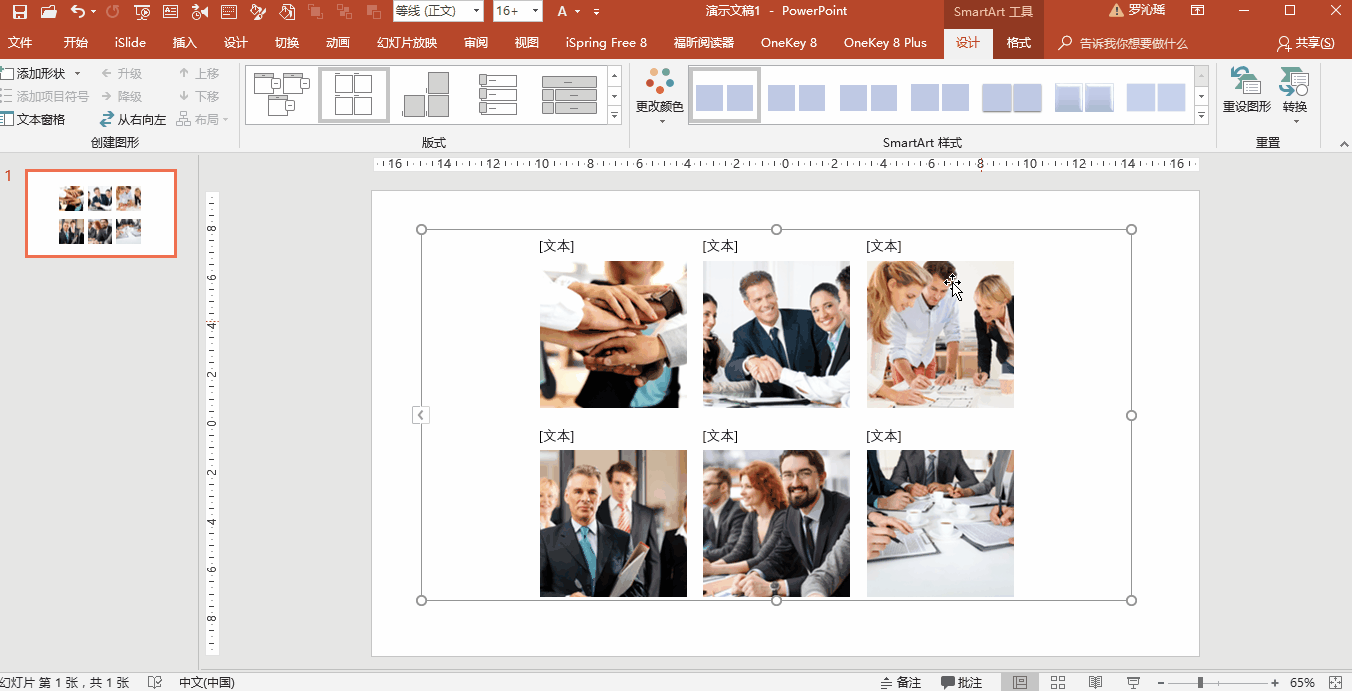
Task: Switch to iSlide tab
Action: tap(130, 43)
